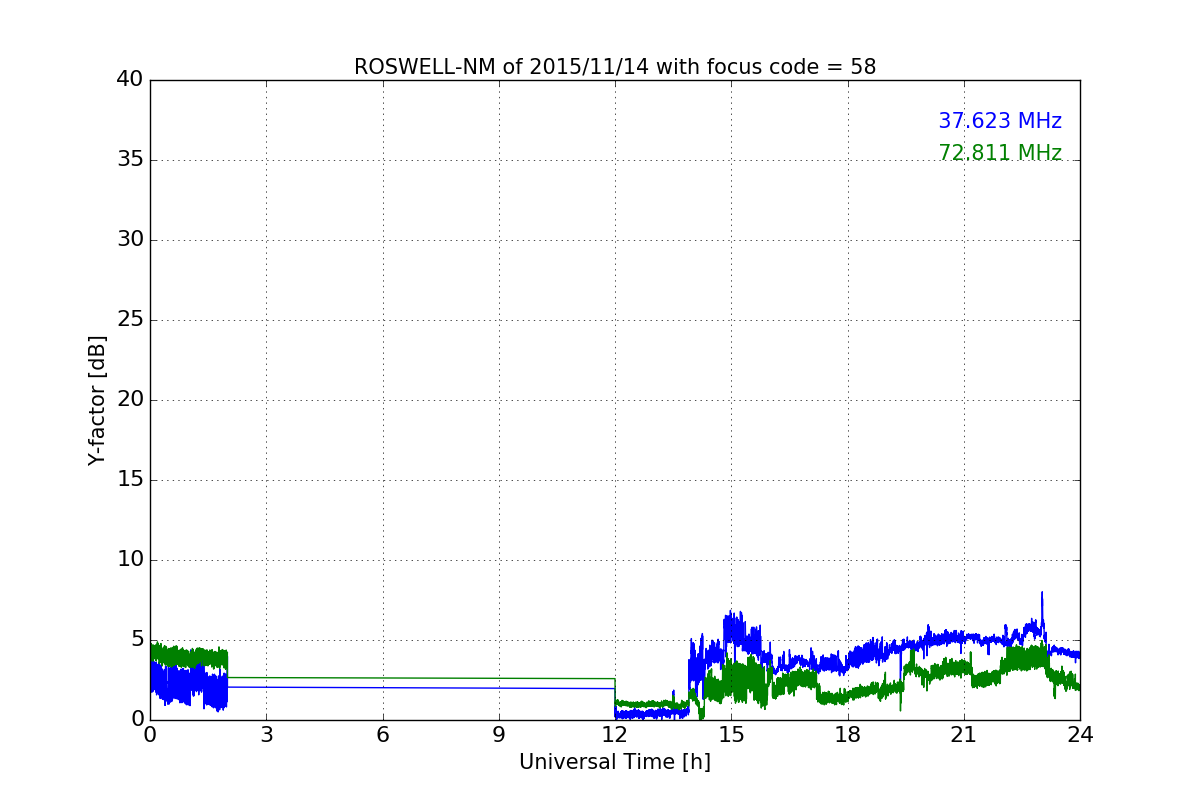Click the x-axis tick label 21
1200x800 pixels.
click(x=964, y=734)
